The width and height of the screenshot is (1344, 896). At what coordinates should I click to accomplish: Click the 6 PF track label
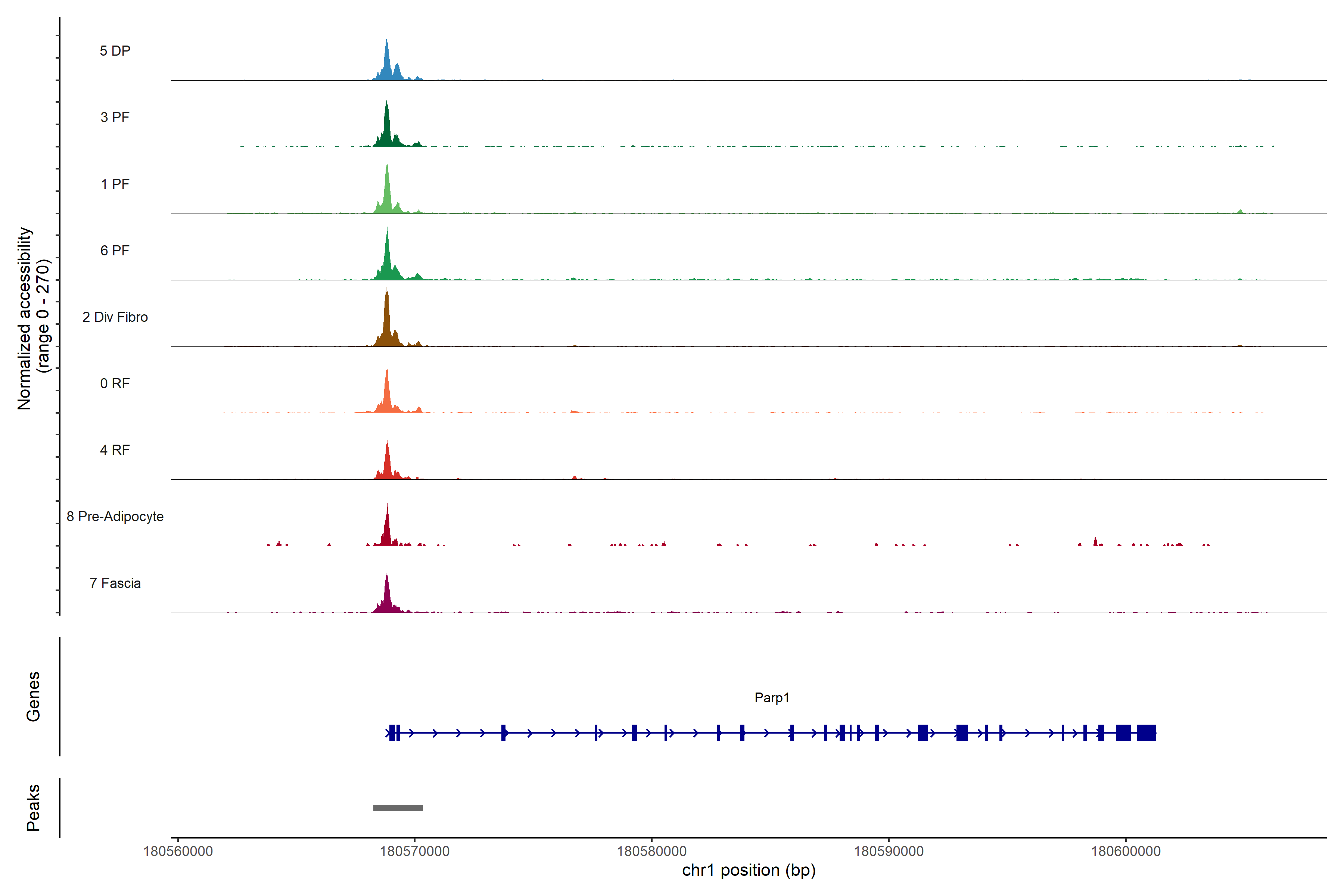115,250
